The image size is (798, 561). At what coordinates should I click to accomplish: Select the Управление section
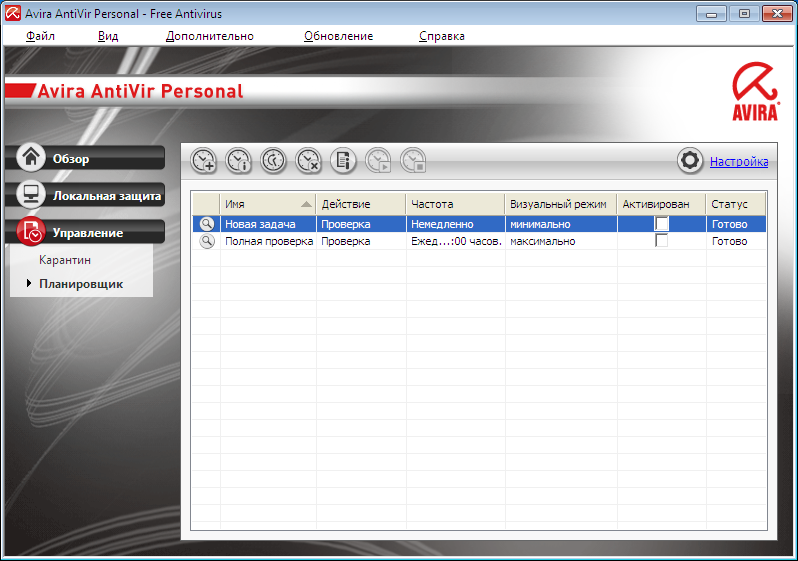click(x=86, y=232)
